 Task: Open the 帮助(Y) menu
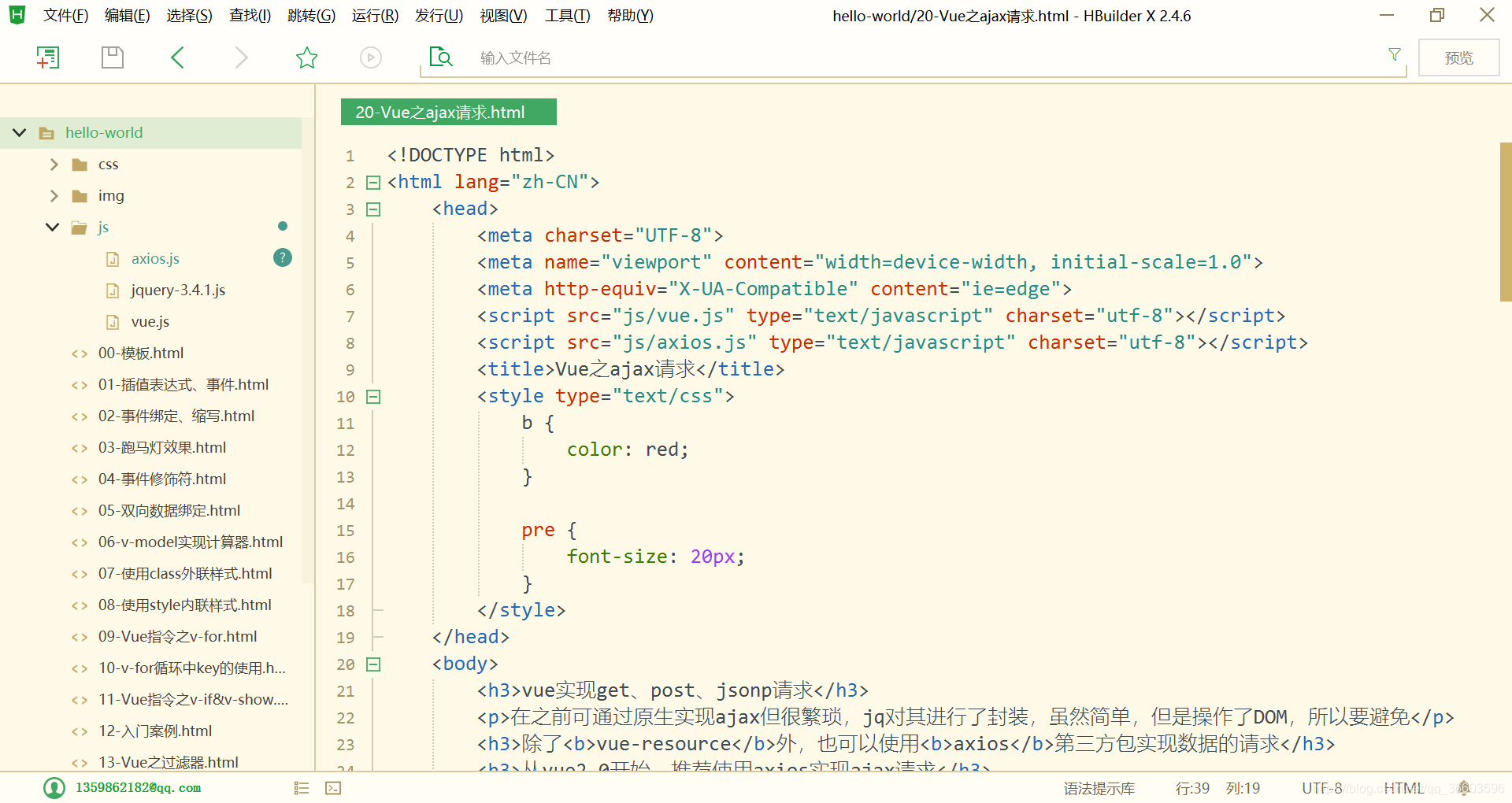(x=631, y=16)
